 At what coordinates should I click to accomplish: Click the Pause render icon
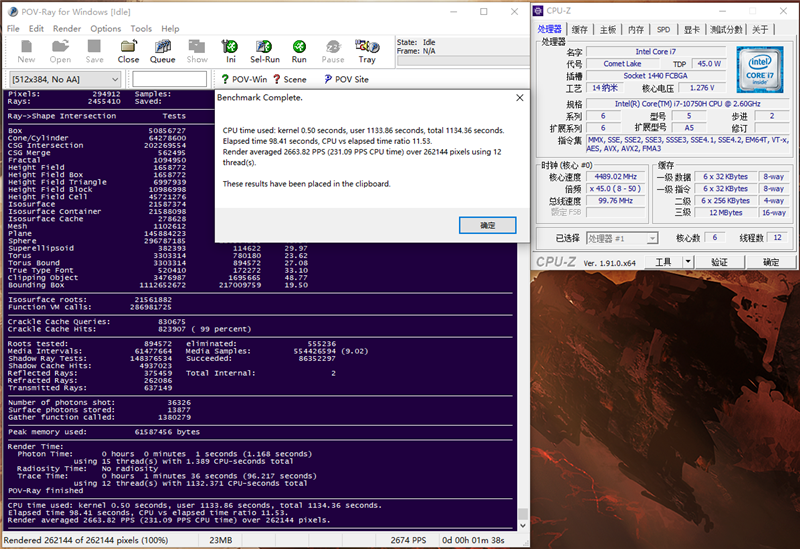[x=333, y=52]
